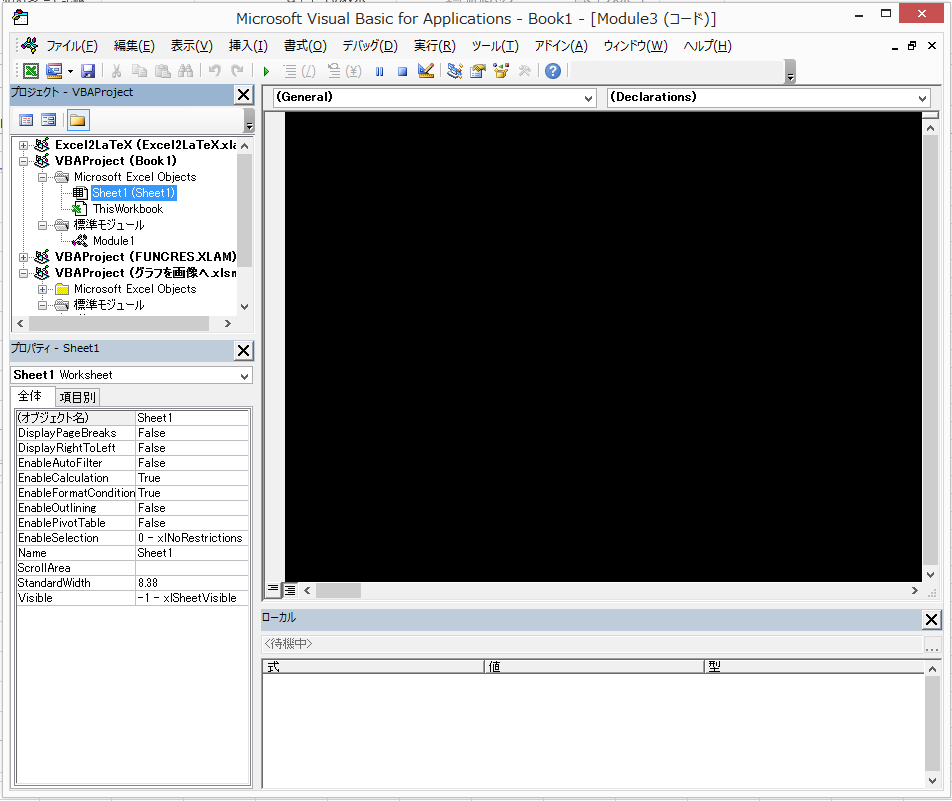Image resolution: width=952 pixels, height=801 pixels.
Task: Expand VBAProject (FUNCRES.XLAM) node
Action: (x=23, y=257)
